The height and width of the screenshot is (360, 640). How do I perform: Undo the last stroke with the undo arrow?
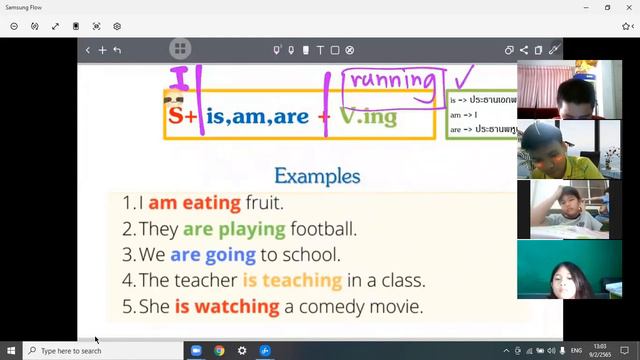pos(118,50)
